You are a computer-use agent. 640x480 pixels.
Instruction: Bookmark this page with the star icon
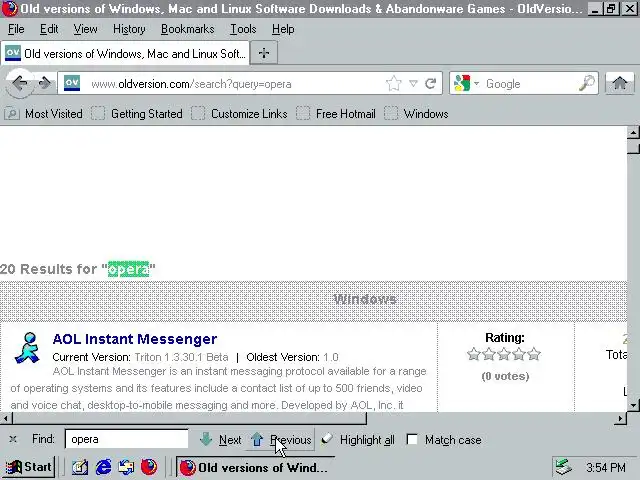coord(393,84)
